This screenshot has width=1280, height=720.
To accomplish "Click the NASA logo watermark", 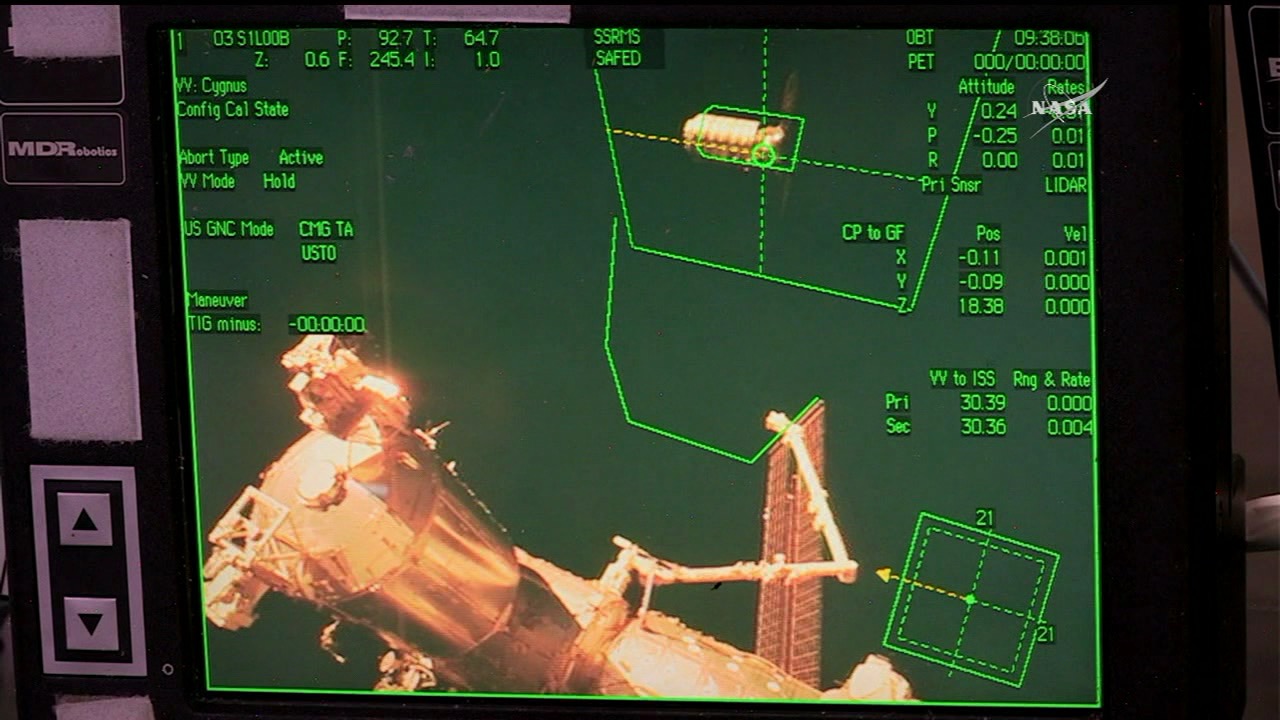I will [x=1066, y=105].
